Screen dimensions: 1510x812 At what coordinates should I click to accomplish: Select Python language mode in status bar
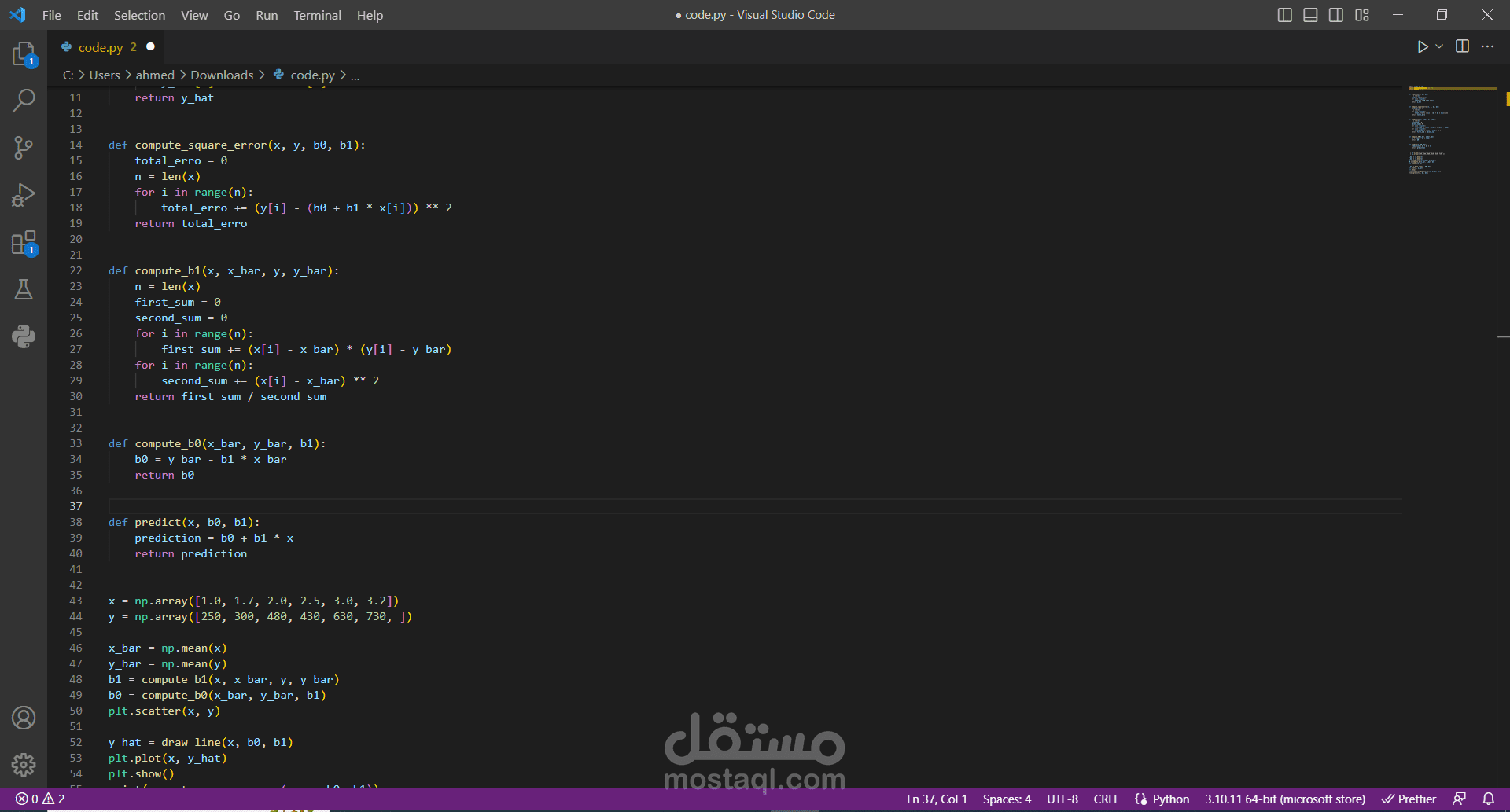click(x=1170, y=799)
